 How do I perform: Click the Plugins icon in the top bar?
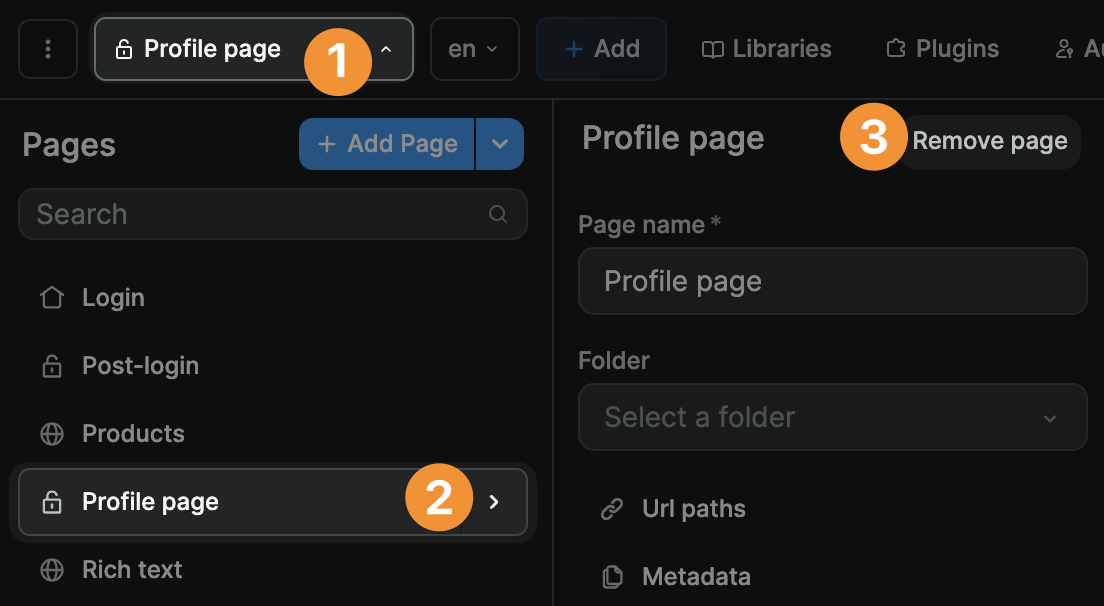[895, 47]
